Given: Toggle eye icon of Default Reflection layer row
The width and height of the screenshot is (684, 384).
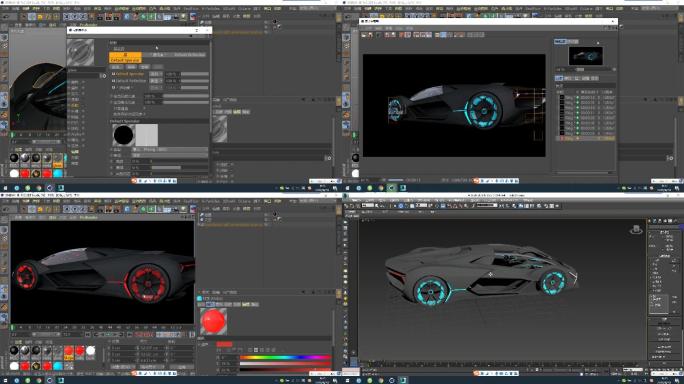Looking at the screenshot, I should tap(113, 81).
